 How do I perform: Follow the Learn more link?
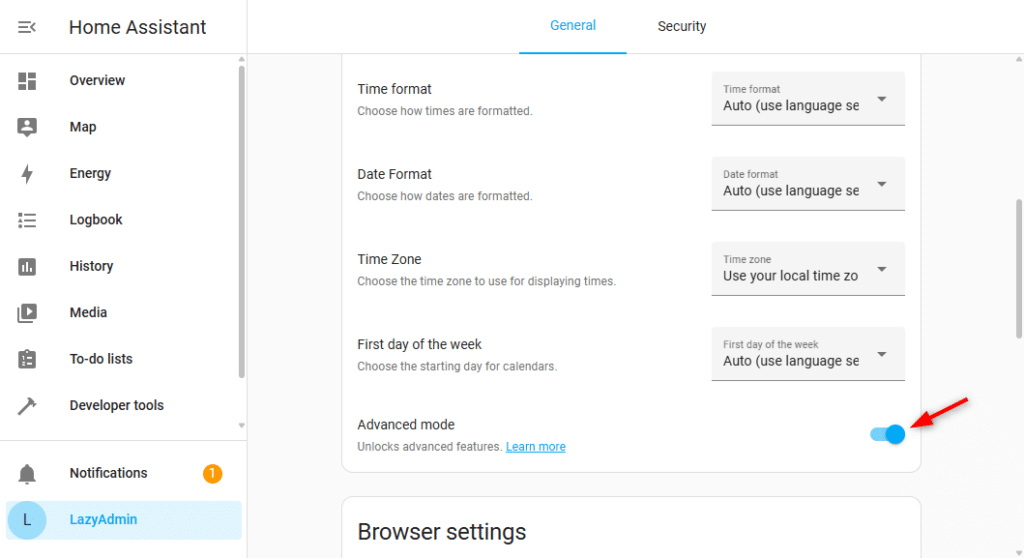[x=535, y=447]
